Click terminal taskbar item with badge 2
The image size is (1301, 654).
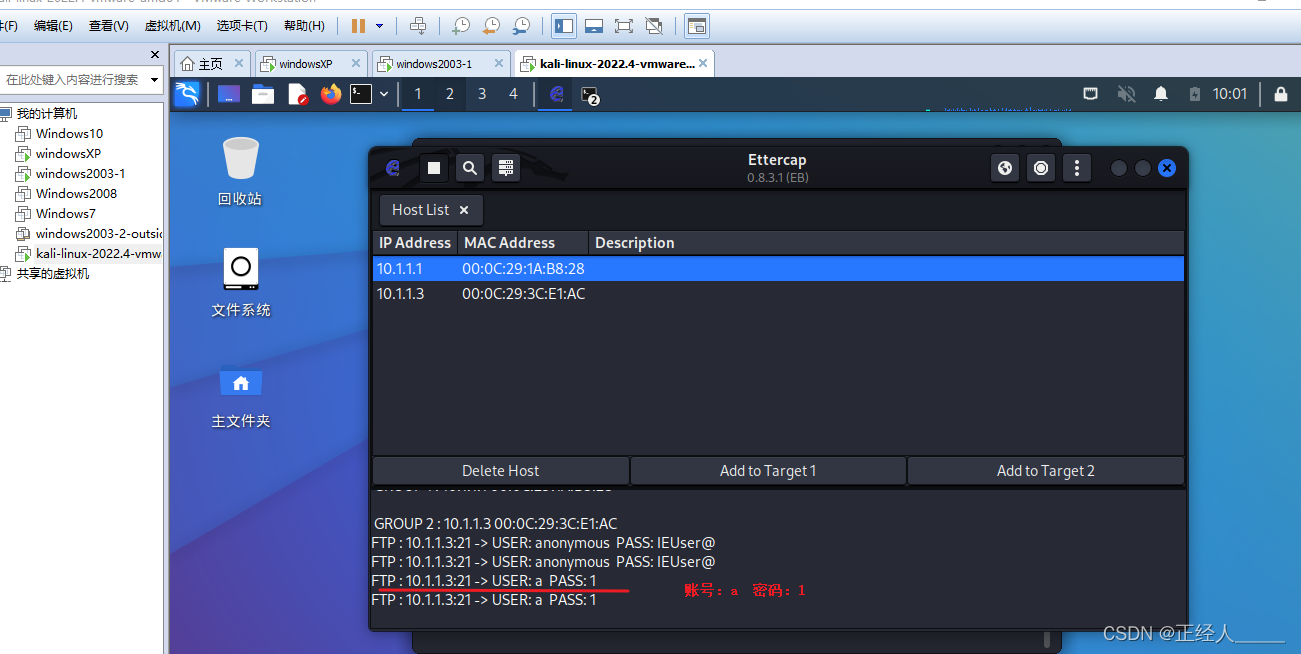click(591, 95)
